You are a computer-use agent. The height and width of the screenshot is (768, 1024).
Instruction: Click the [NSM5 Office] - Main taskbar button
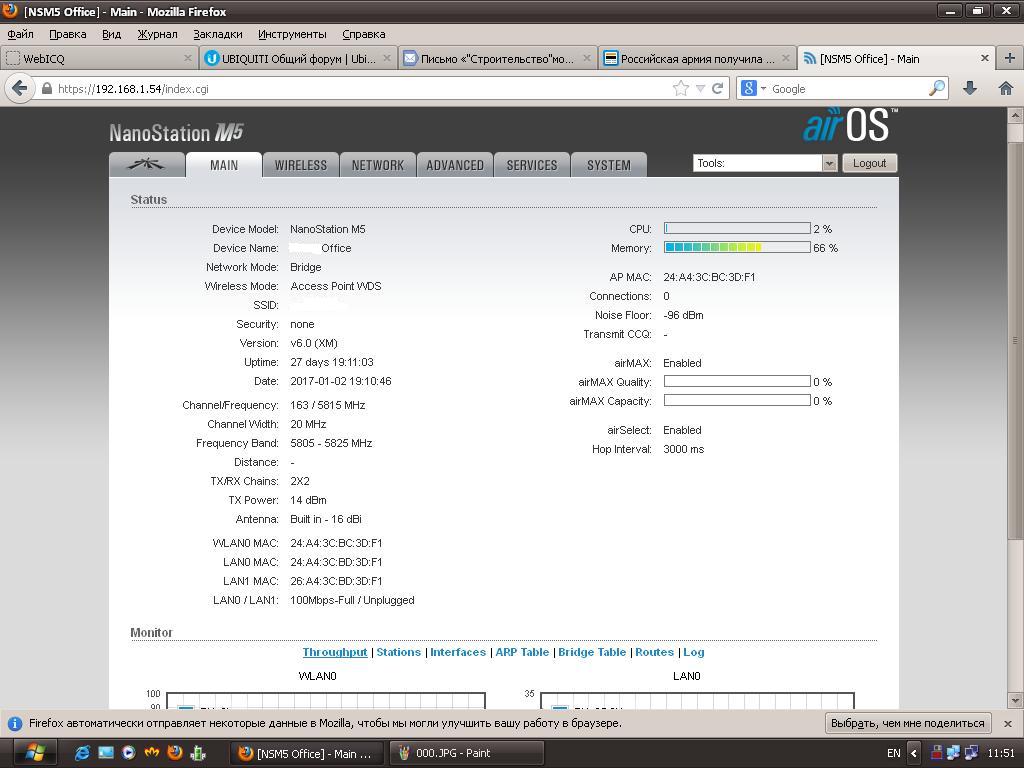click(307, 753)
